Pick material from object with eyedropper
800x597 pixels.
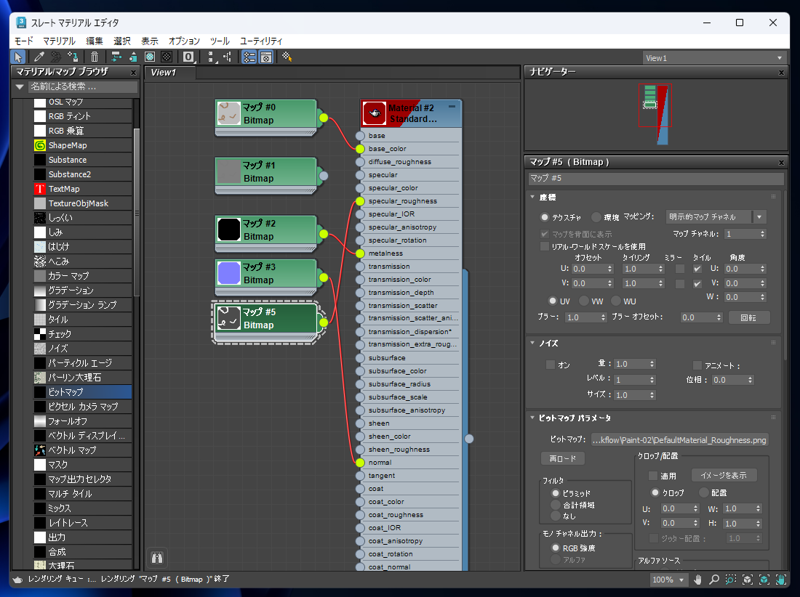[39, 57]
